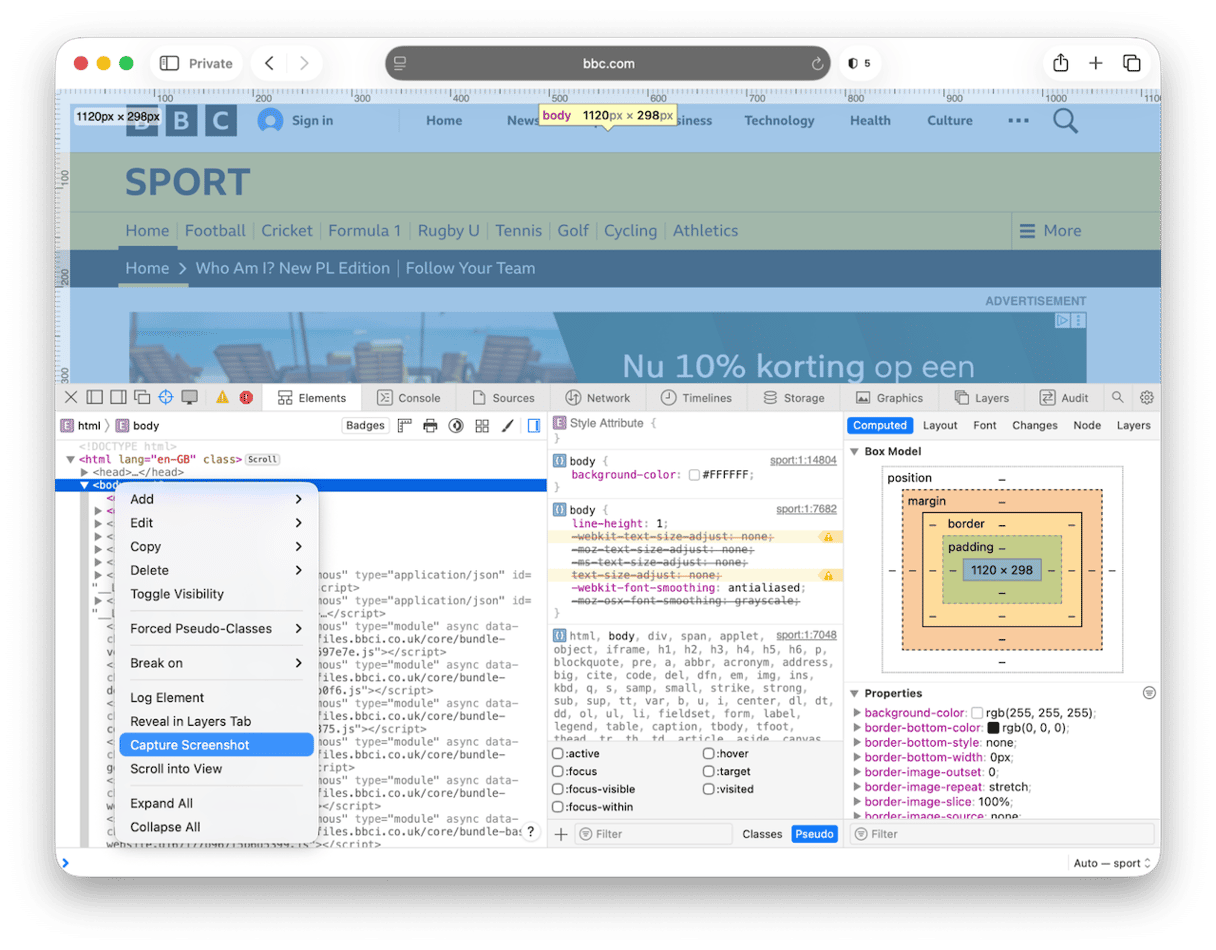Expand the background-color computed property
The height and width of the screenshot is (950, 1216).
click(x=857, y=713)
